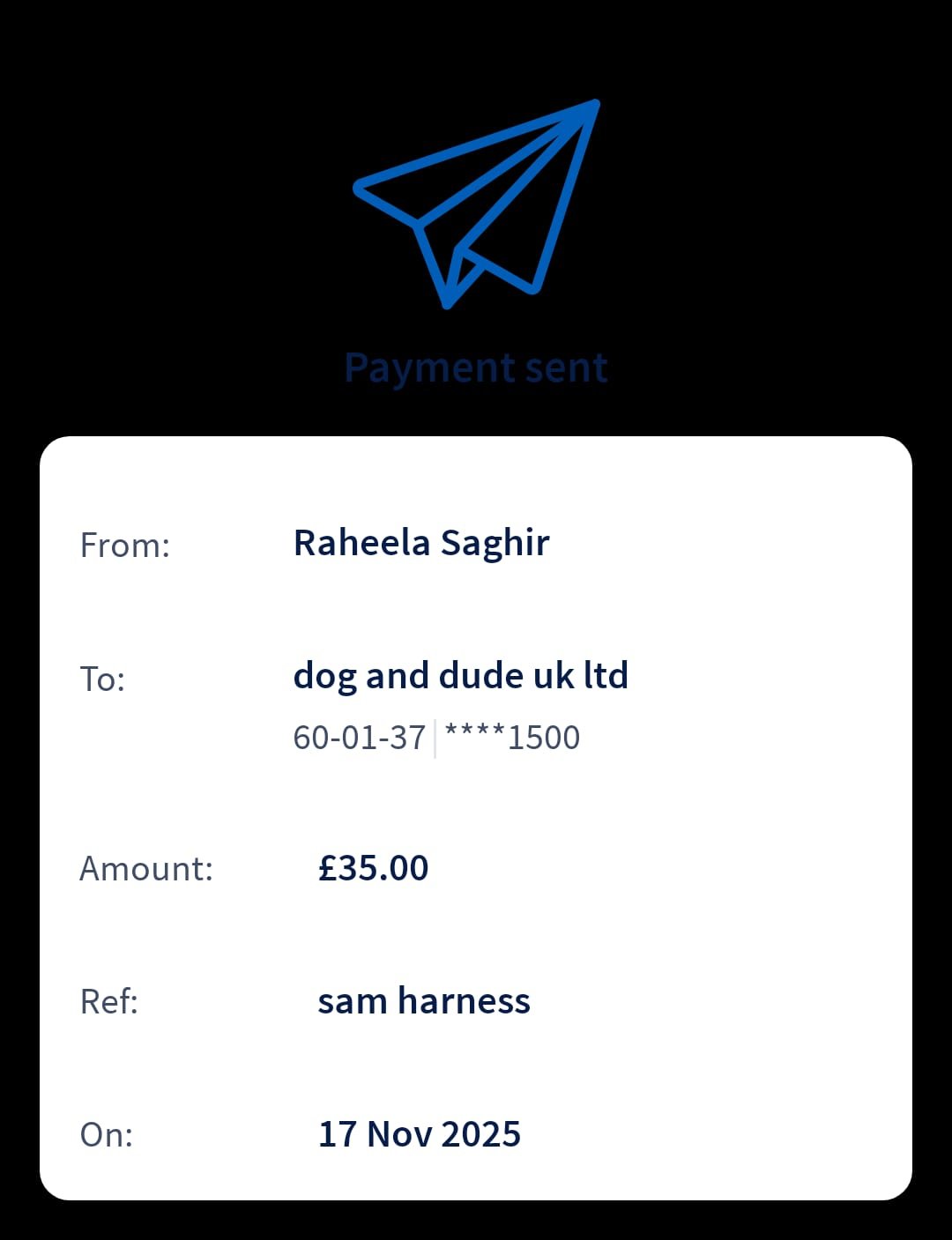Click the From: label
This screenshot has height=1240, width=952.
coord(124,546)
